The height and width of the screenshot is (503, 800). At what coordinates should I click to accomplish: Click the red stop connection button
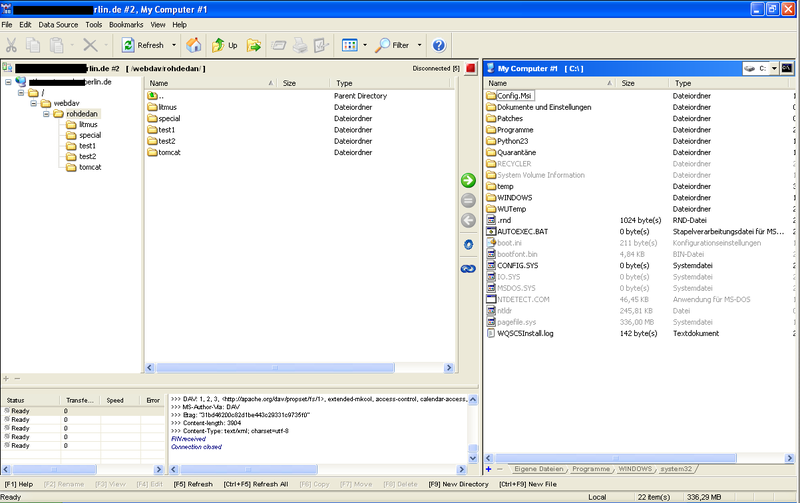[470, 68]
